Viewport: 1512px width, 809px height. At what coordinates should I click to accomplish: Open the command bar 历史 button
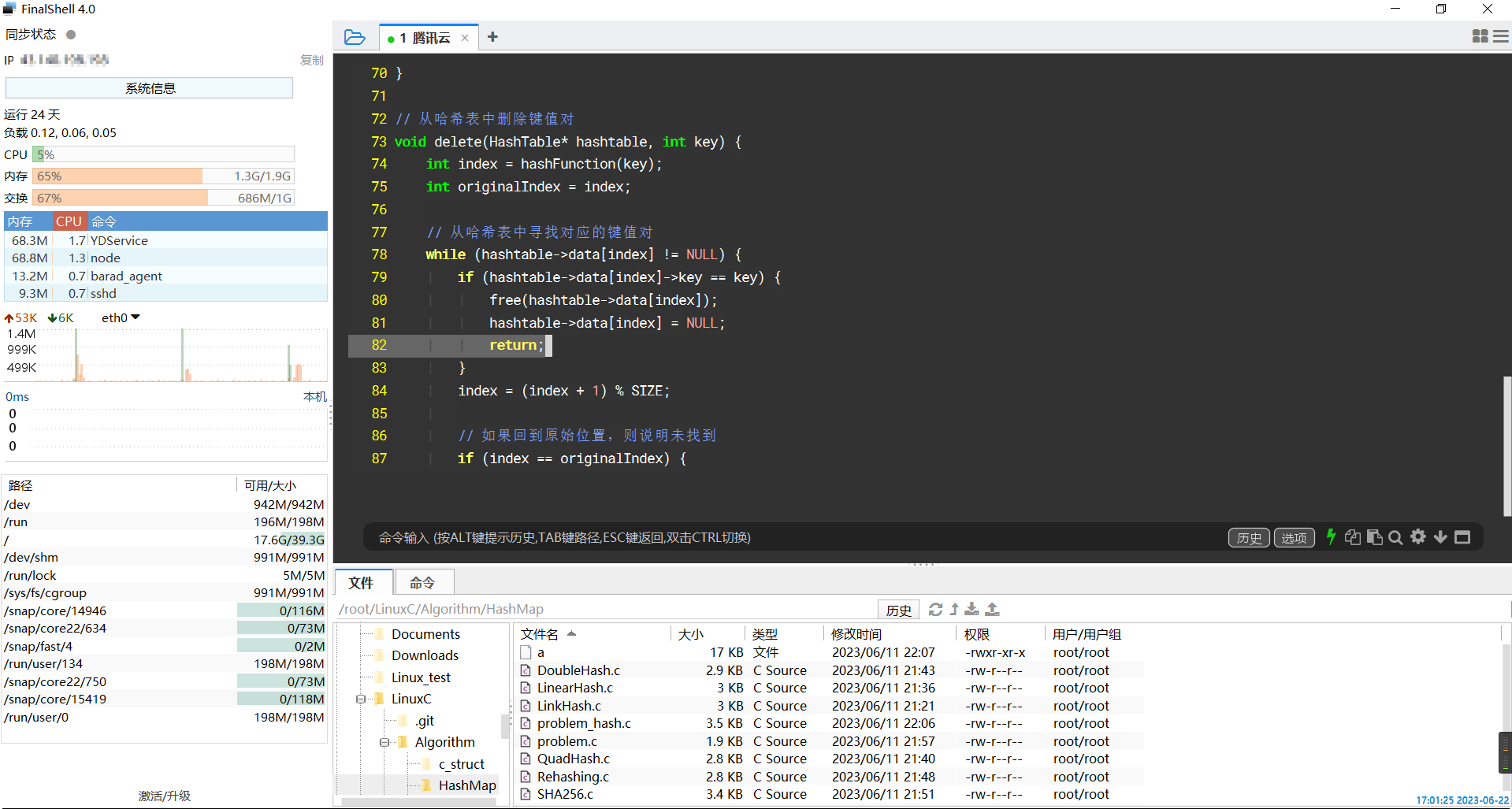point(1249,538)
